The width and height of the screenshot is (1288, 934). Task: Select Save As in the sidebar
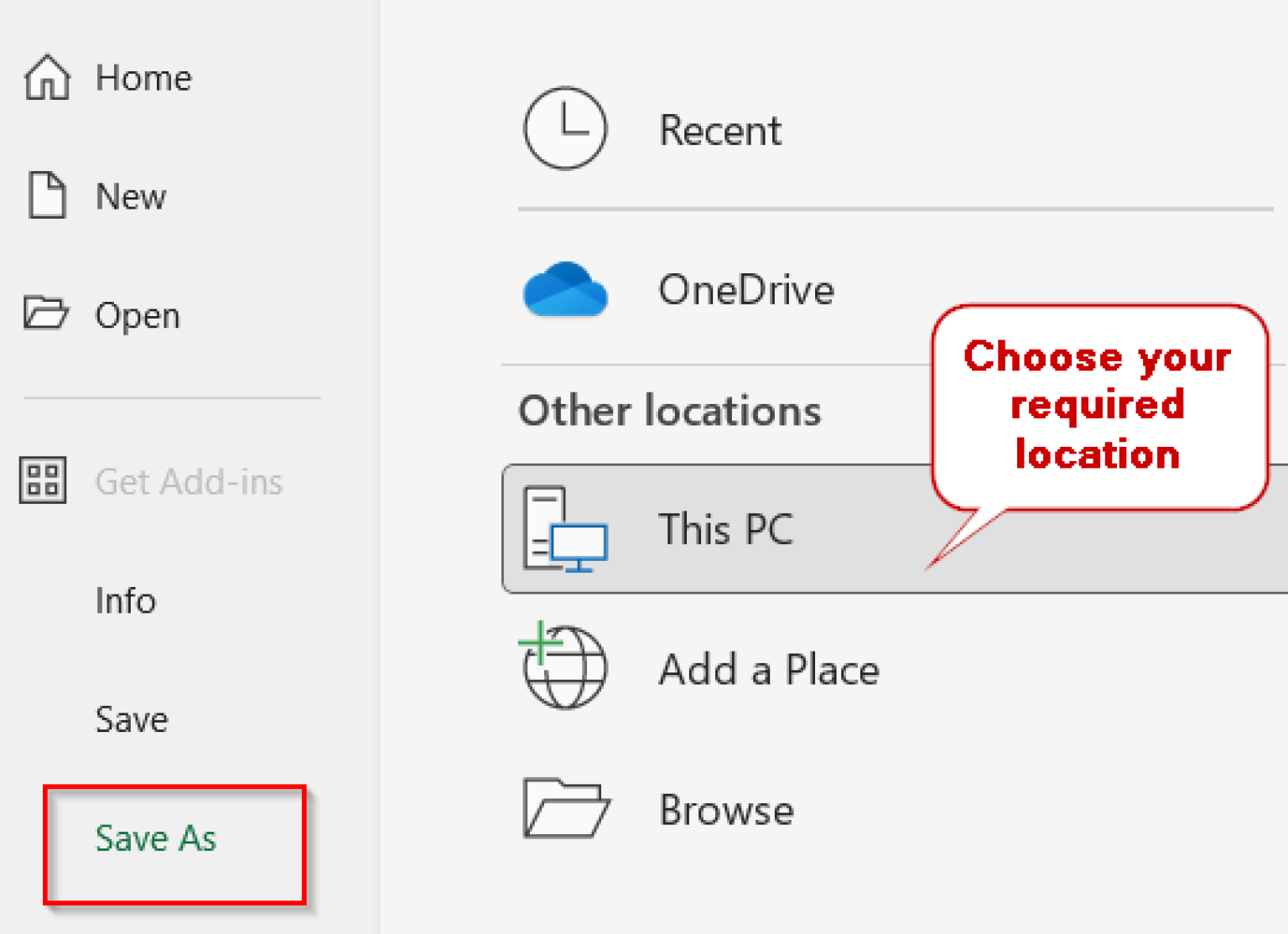(x=156, y=838)
